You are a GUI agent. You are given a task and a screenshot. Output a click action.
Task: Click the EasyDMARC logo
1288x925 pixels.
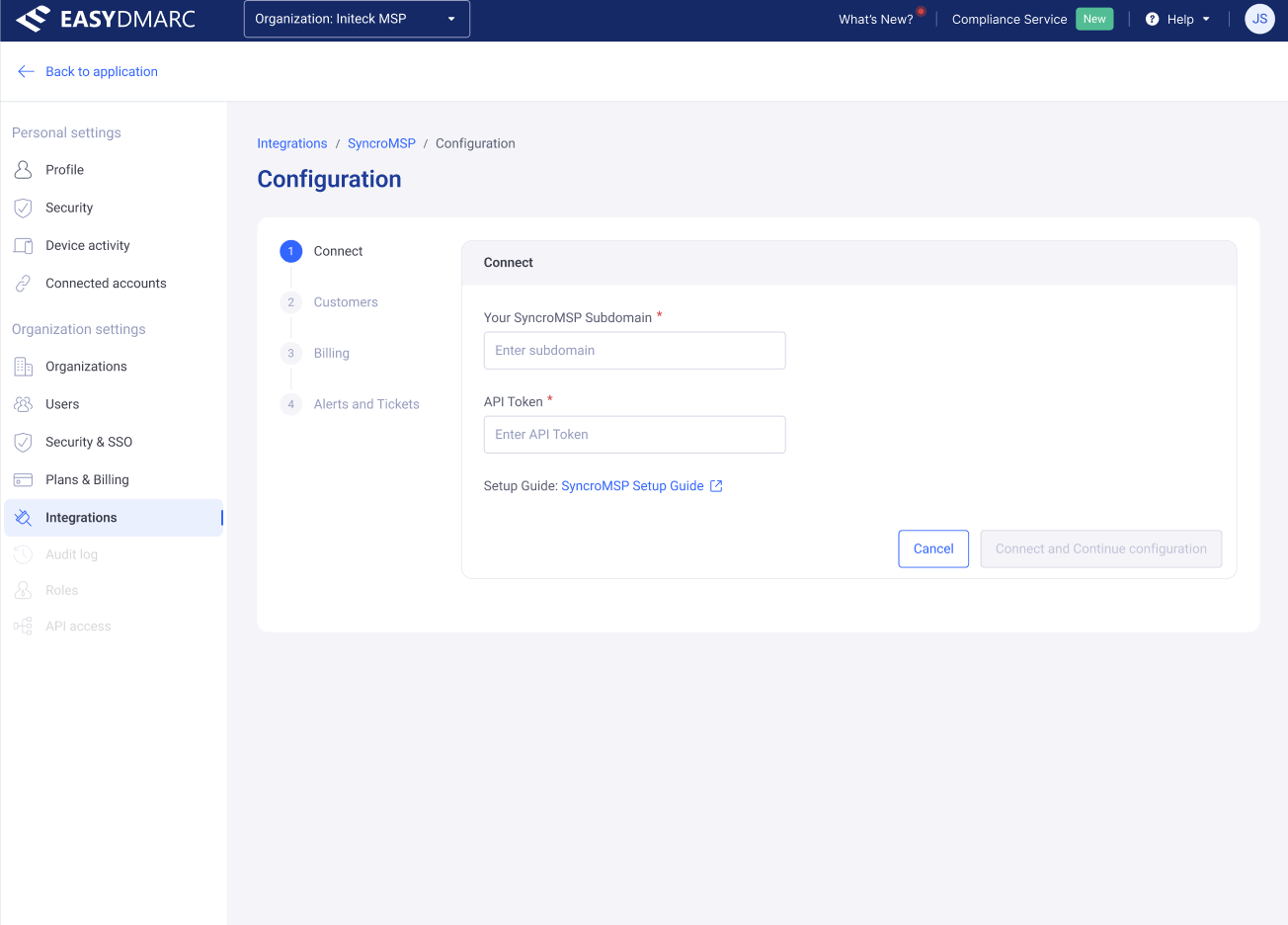106,19
